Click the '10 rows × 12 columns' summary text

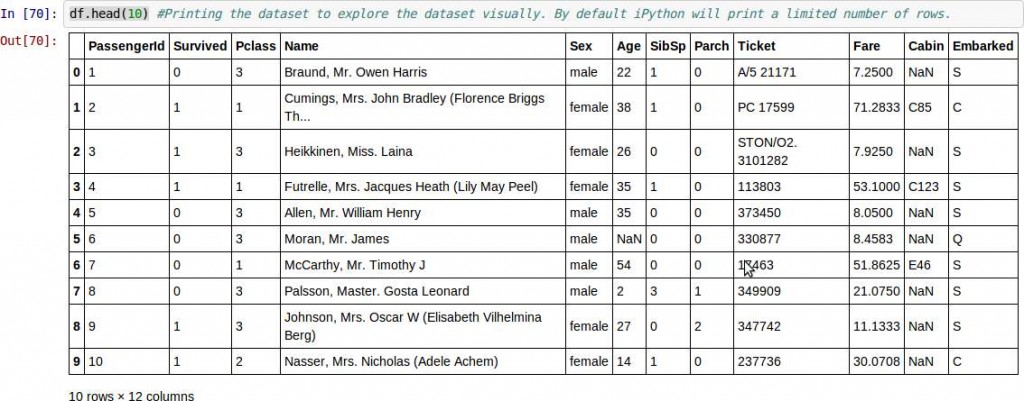pyautogui.click(x=130, y=394)
